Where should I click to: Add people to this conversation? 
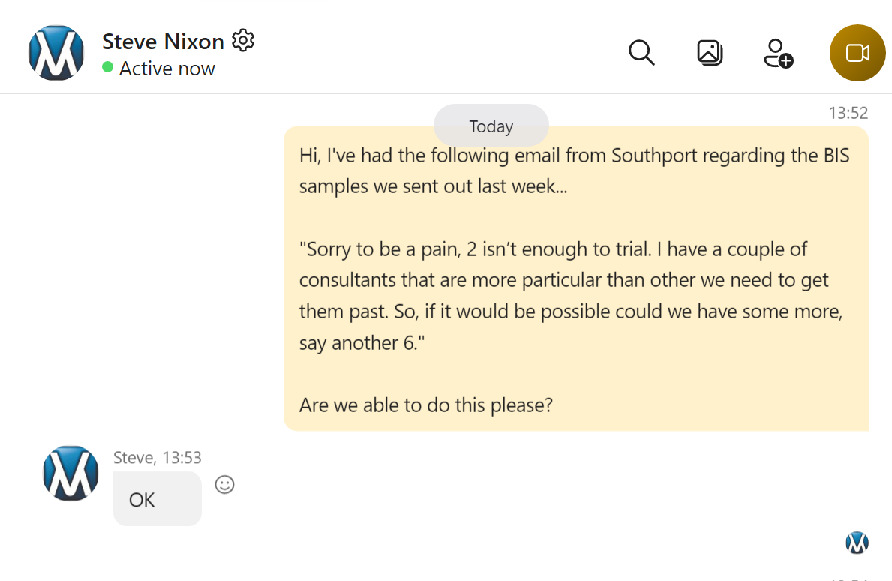tap(777, 53)
